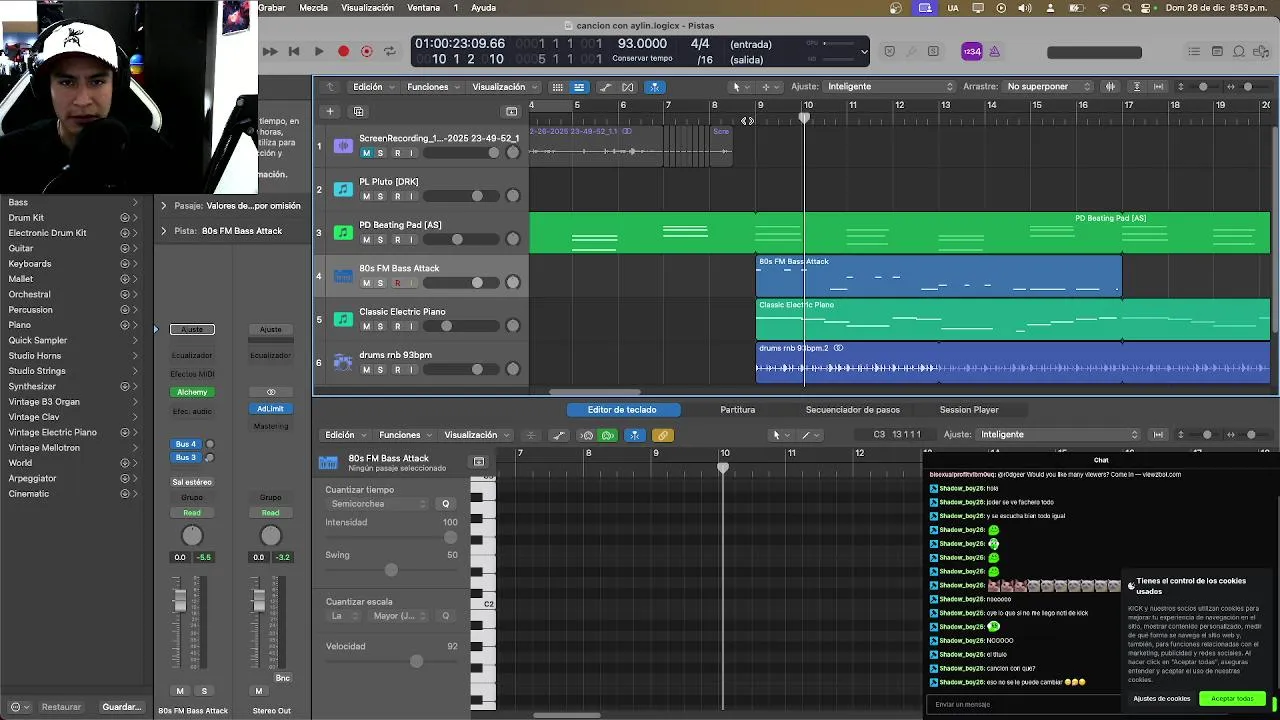The width and height of the screenshot is (1280, 720).
Task: Show automation icon in piano roll toolbar
Action: pos(559,435)
